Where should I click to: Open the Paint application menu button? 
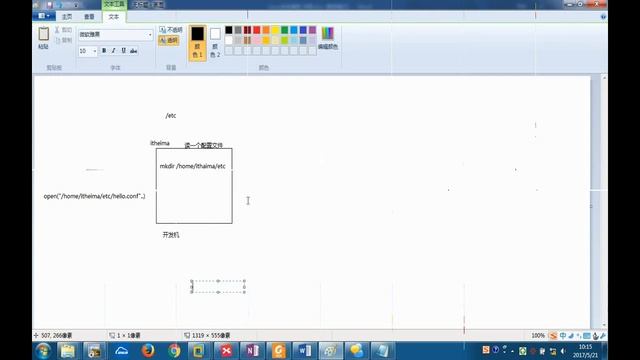pyautogui.click(x=44, y=16)
